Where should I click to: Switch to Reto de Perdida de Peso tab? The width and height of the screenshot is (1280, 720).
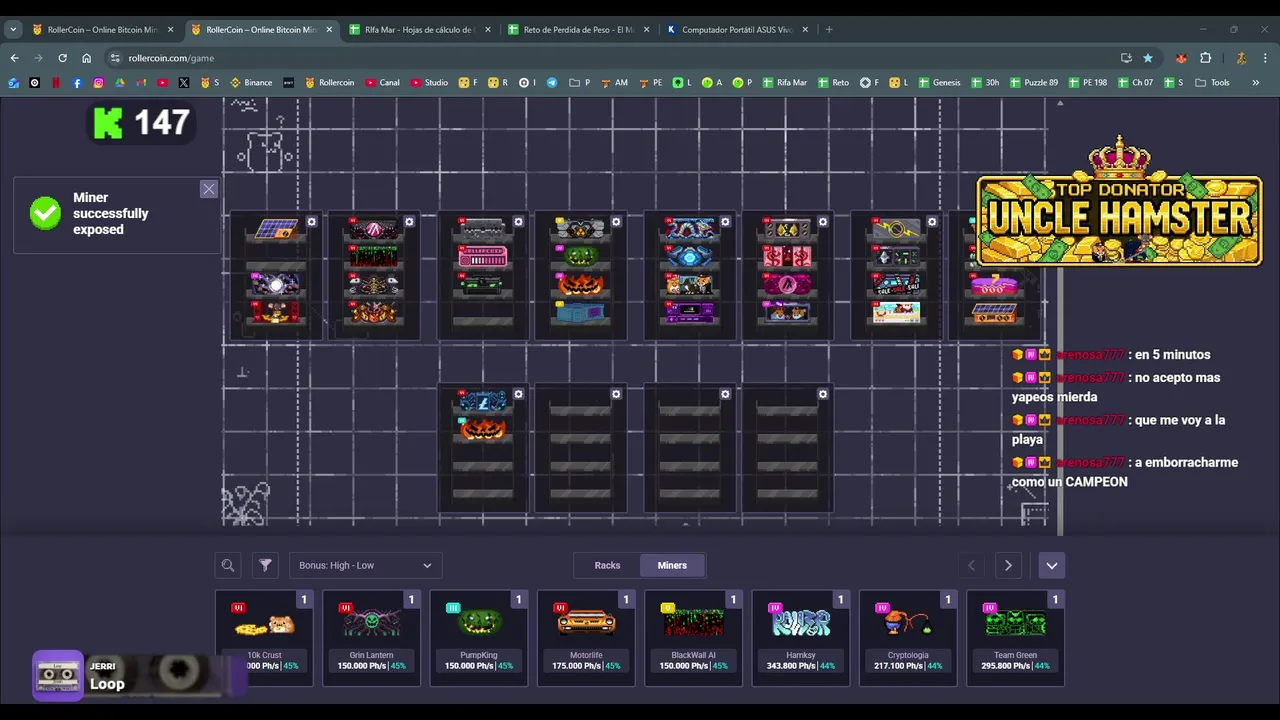[578, 29]
